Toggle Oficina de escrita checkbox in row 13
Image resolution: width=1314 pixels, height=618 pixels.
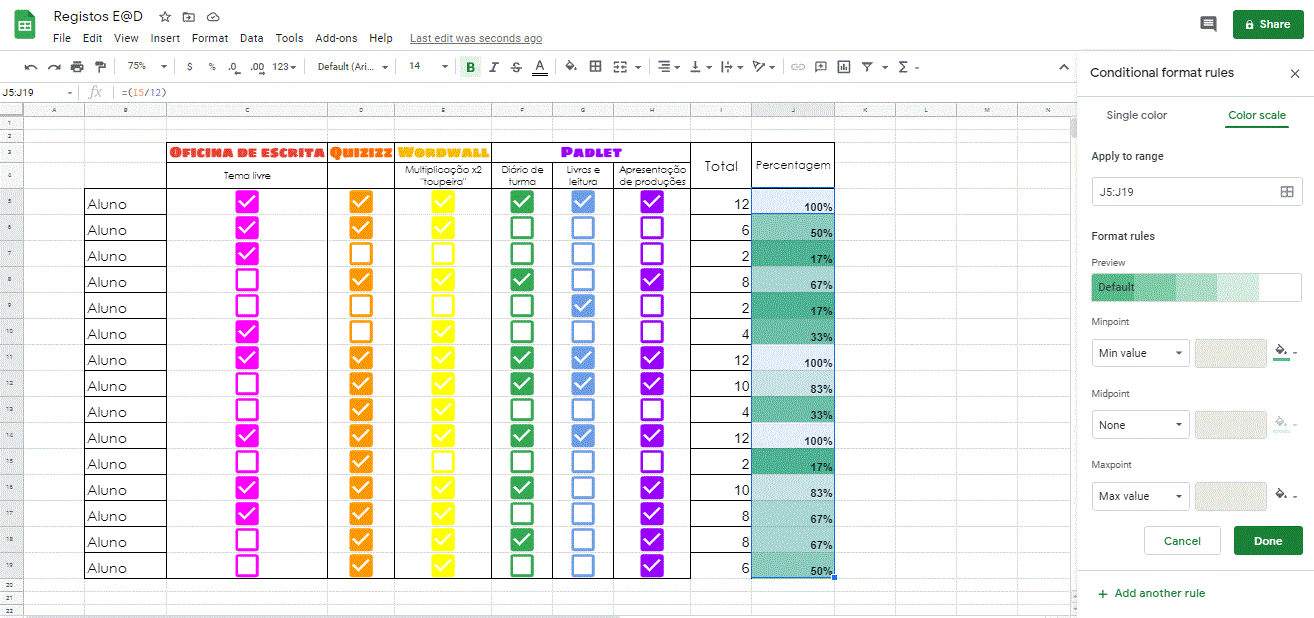(x=246, y=410)
